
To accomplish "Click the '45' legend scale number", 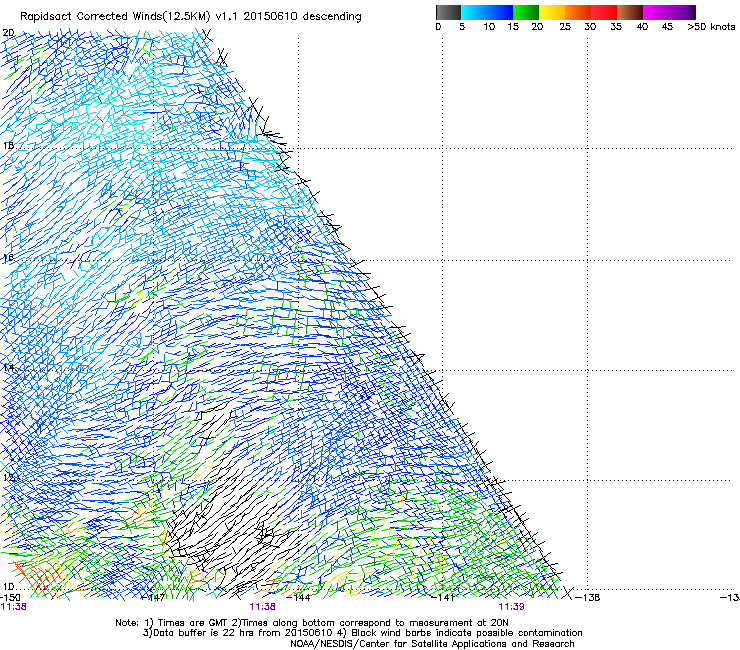I will [667, 27].
